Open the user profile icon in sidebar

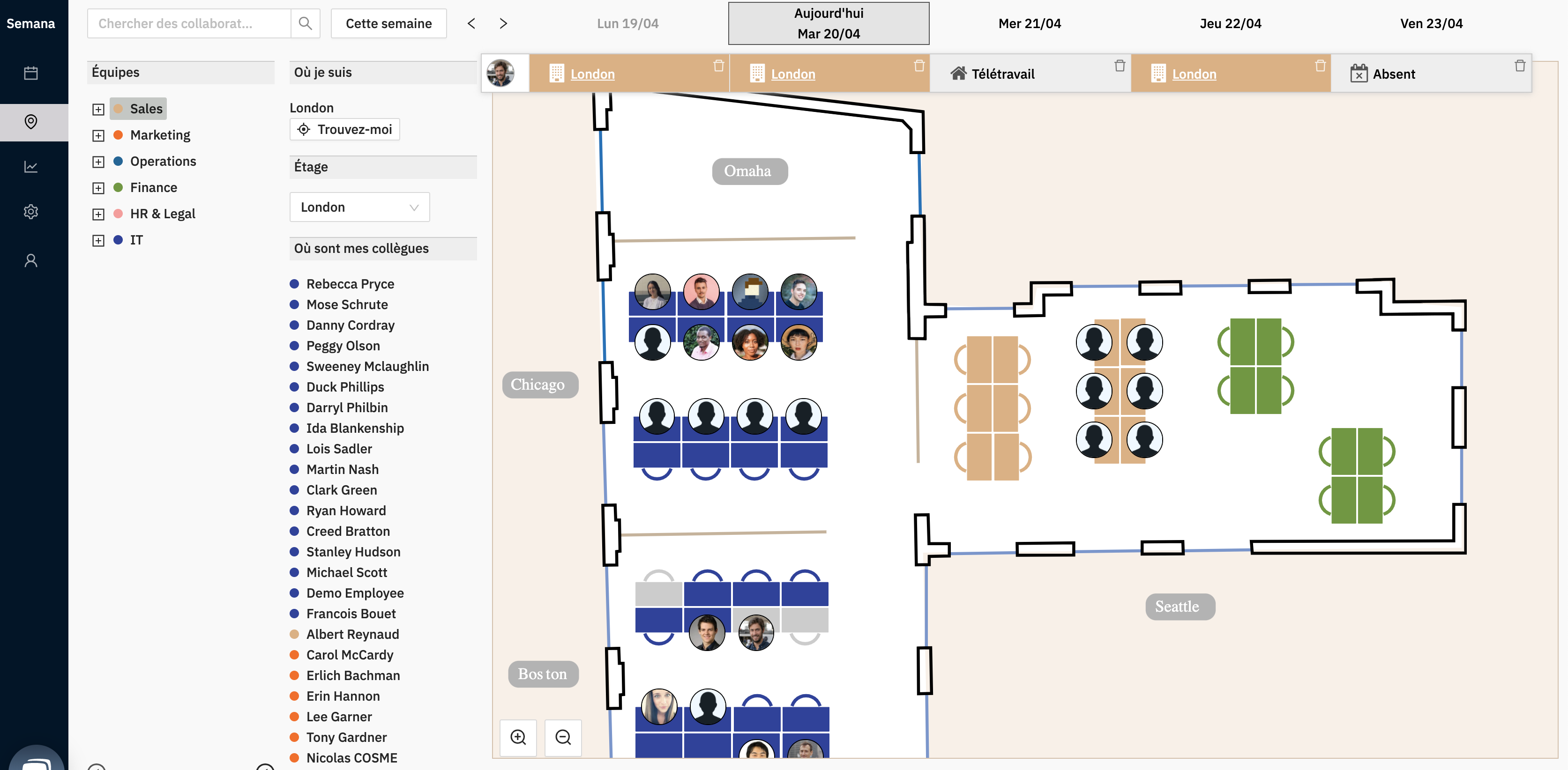click(30, 260)
